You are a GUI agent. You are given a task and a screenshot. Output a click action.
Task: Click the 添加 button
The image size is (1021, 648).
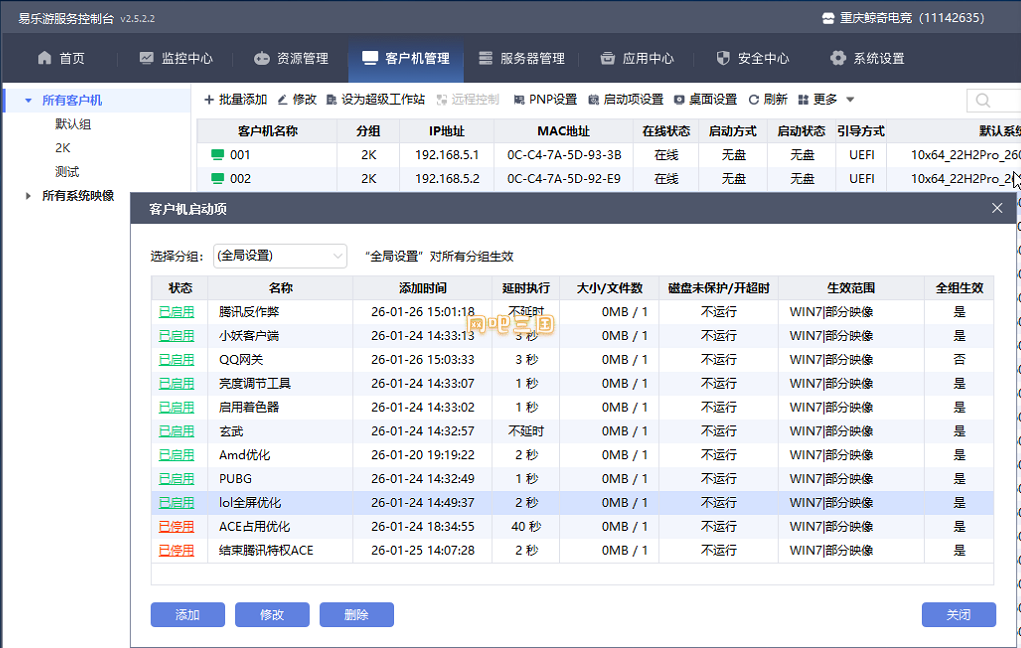tap(188, 615)
